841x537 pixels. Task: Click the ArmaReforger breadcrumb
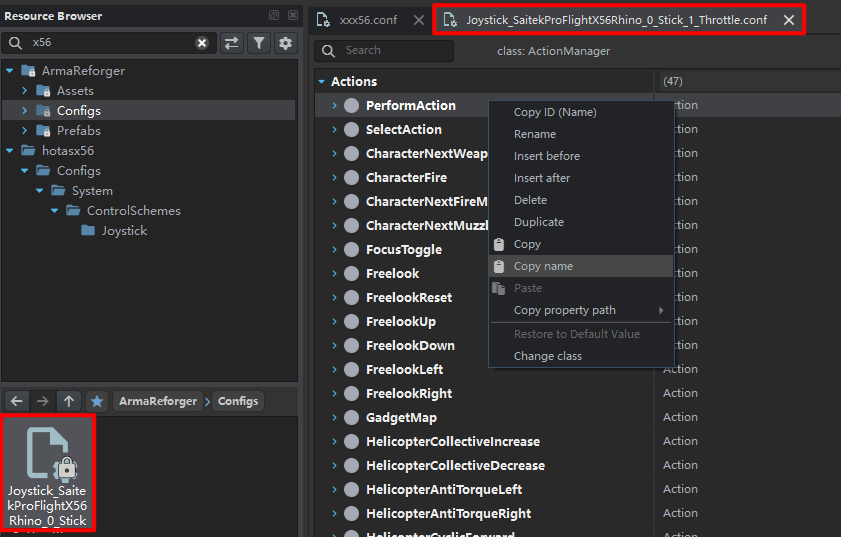158,401
